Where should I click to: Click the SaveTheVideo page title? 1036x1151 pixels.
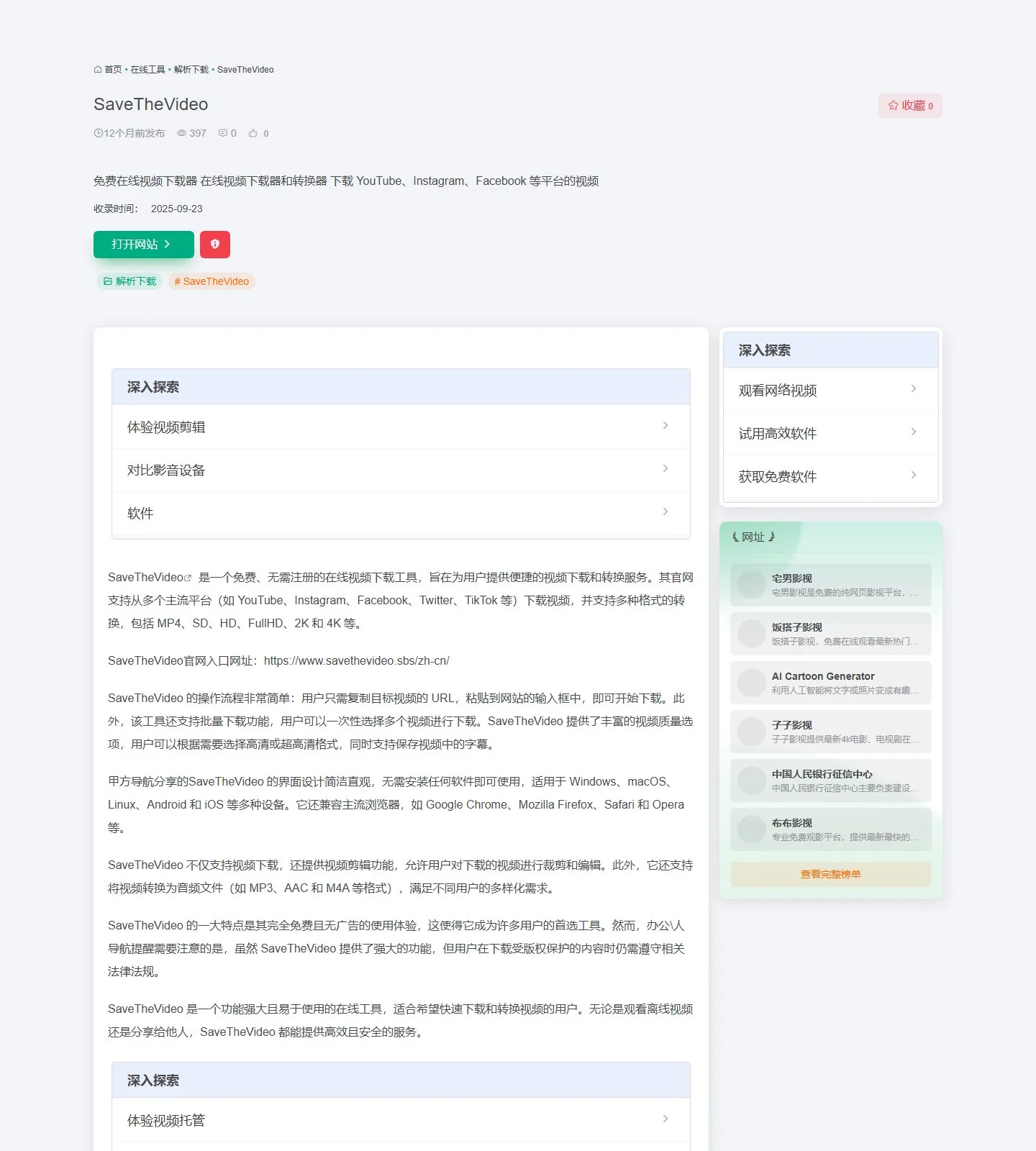click(151, 104)
